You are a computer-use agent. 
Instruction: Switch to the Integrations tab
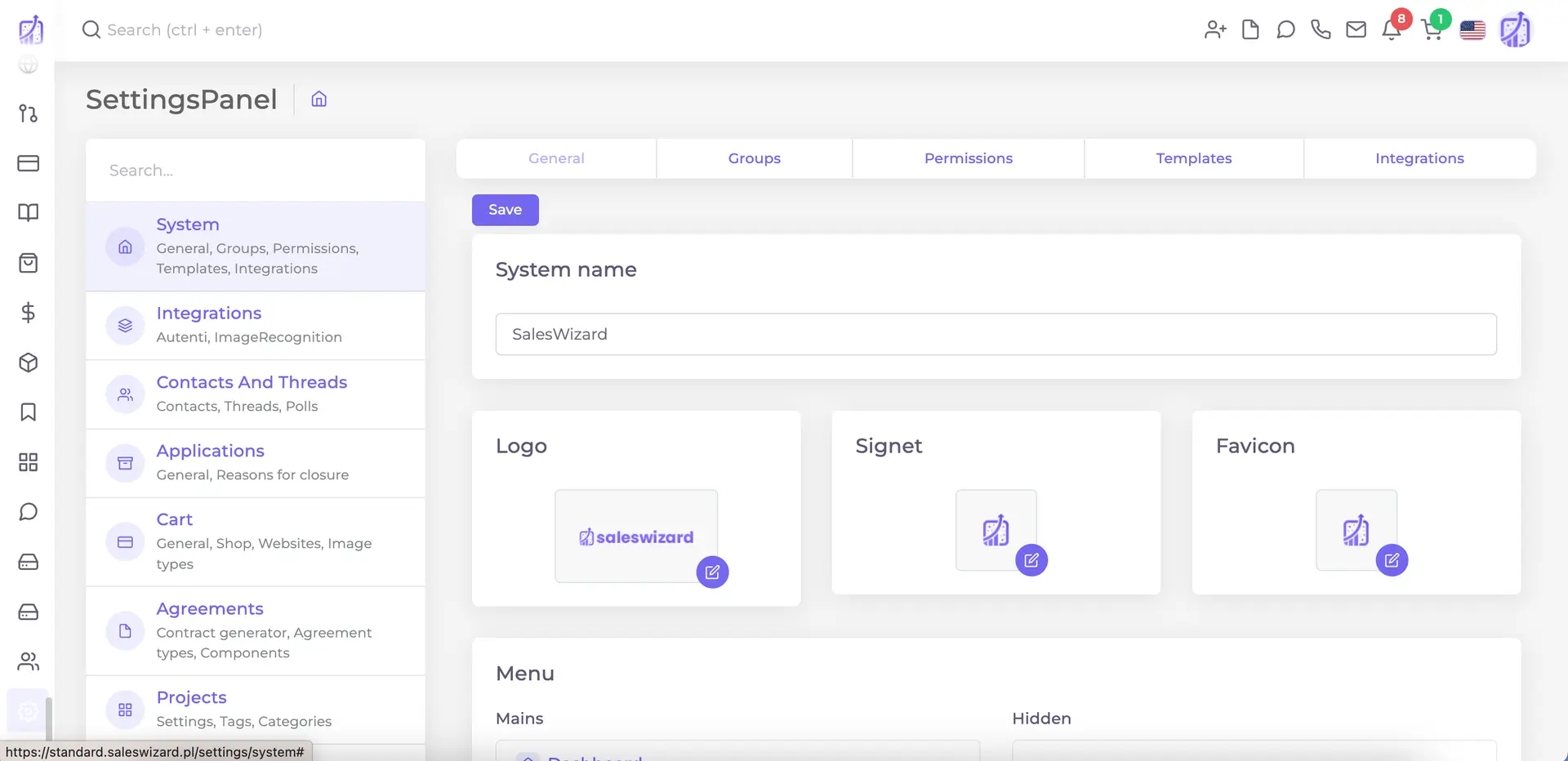coord(1419,158)
